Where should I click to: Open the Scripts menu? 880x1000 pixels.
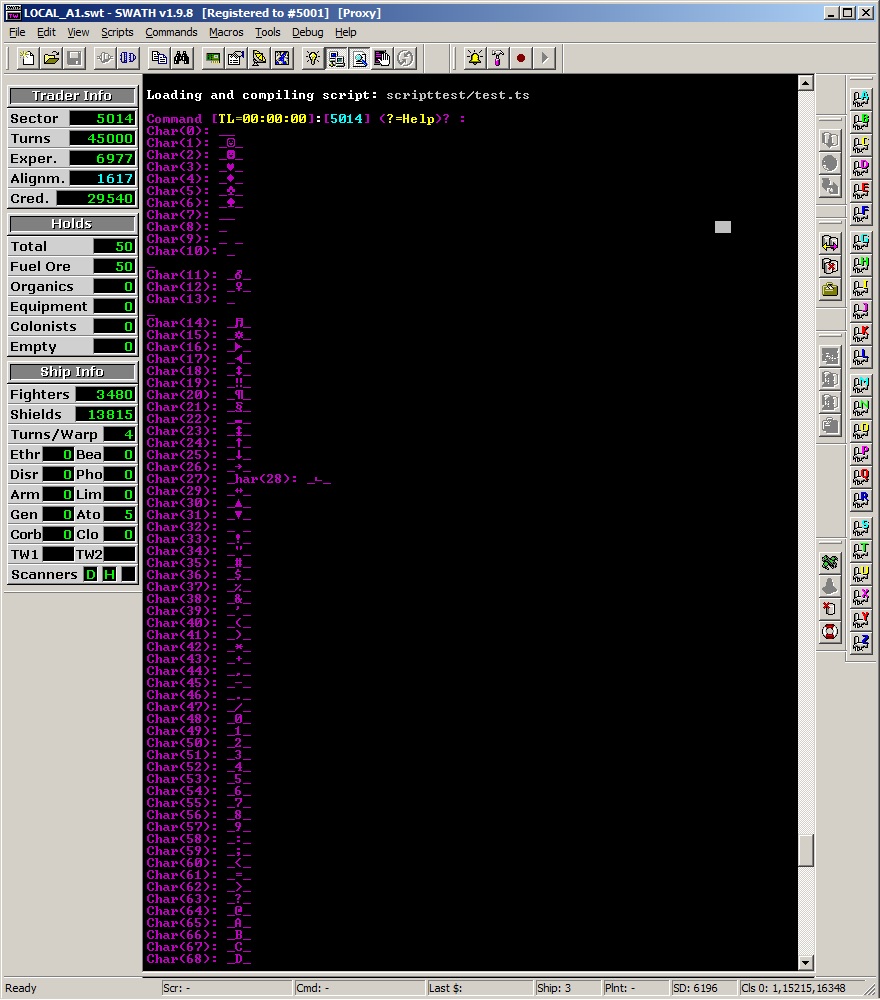click(117, 32)
